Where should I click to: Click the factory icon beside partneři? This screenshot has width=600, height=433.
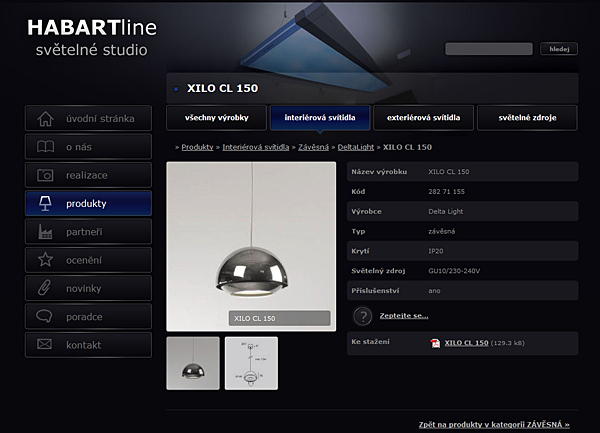click(45, 232)
